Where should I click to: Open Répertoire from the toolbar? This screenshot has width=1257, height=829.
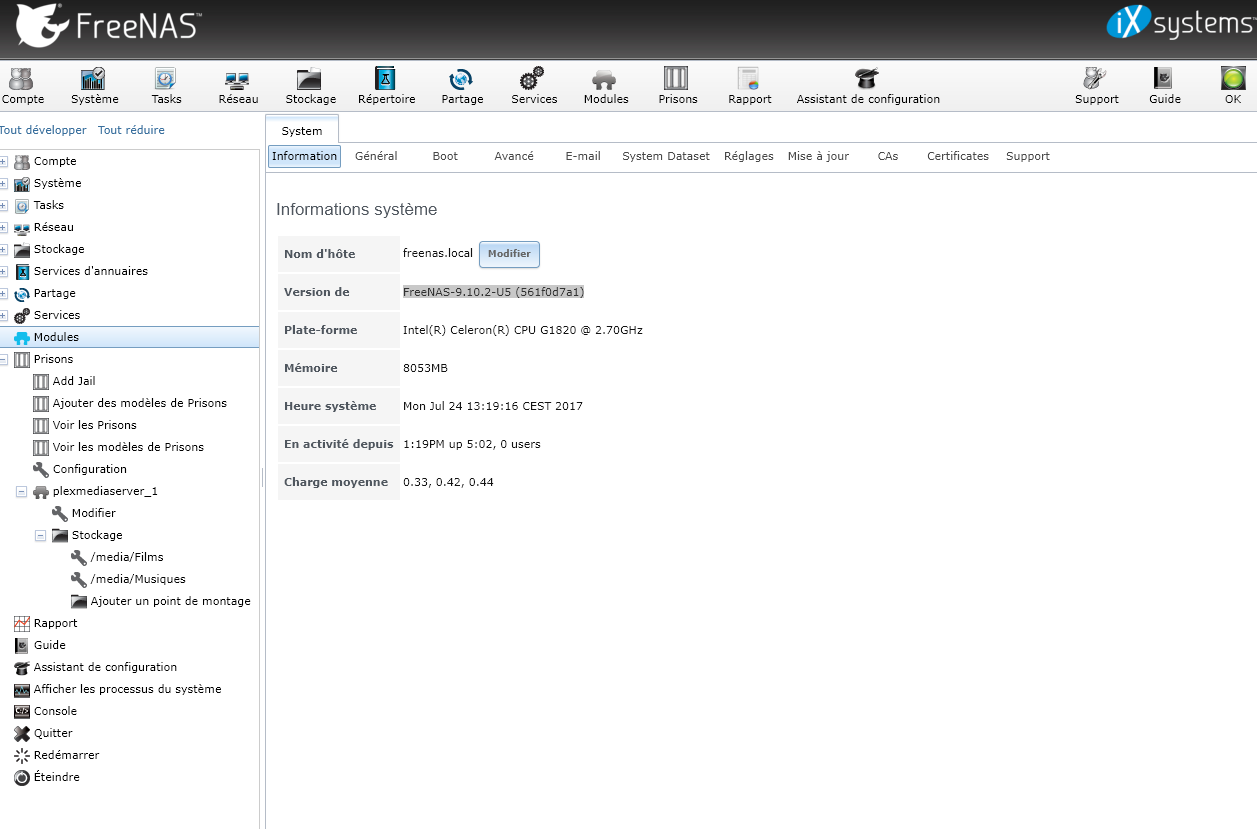[x=386, y=86]
